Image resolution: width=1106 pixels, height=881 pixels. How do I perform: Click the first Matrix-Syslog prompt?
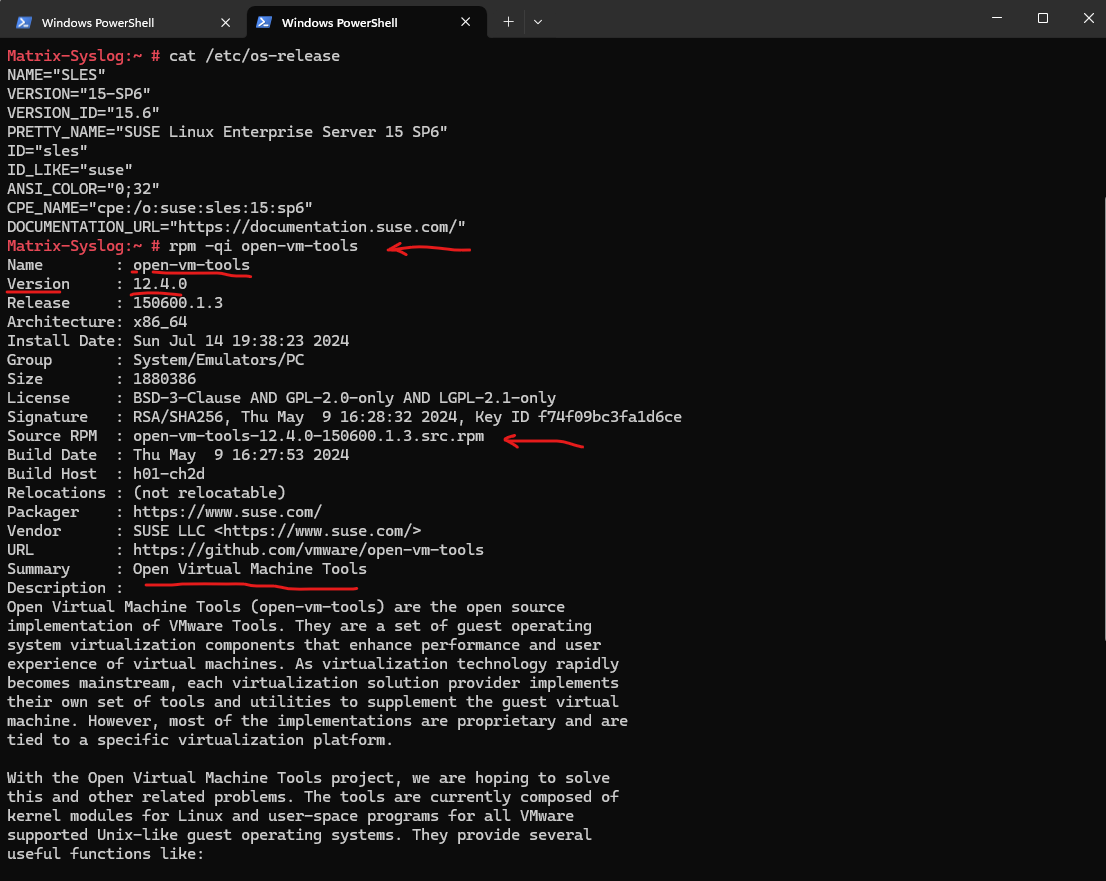point(83,56)
